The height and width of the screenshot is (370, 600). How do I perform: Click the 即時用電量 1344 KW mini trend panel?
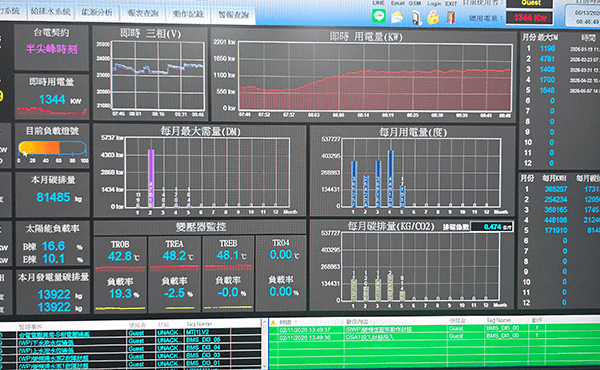click(52, 96)
